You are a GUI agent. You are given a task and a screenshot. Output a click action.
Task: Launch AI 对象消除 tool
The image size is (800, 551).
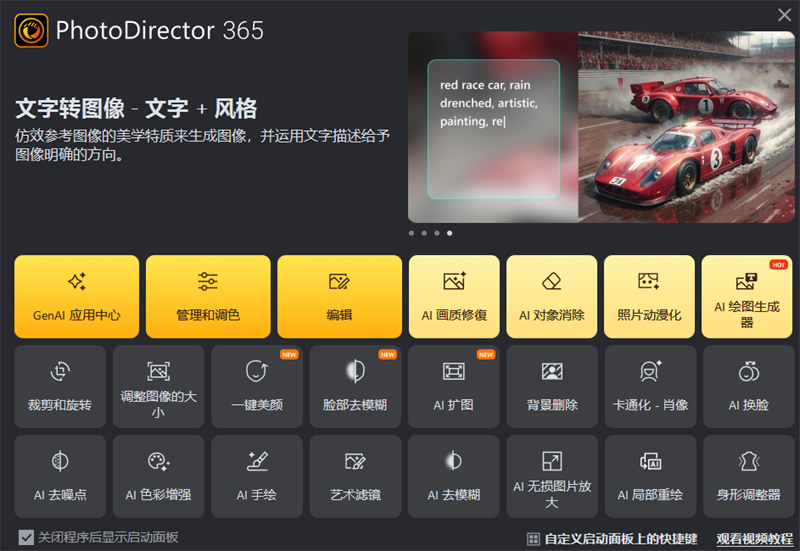[552, 296]
